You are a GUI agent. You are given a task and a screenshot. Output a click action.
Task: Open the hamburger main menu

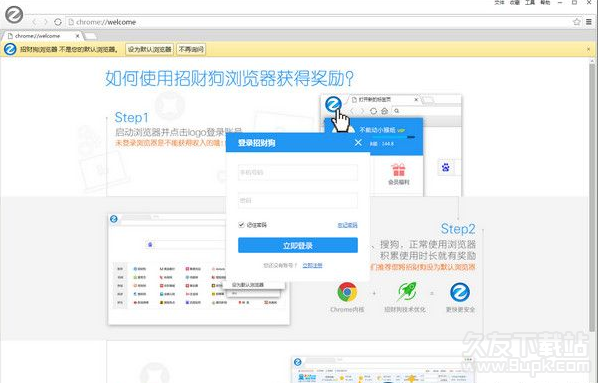click(x=588, y=22)
